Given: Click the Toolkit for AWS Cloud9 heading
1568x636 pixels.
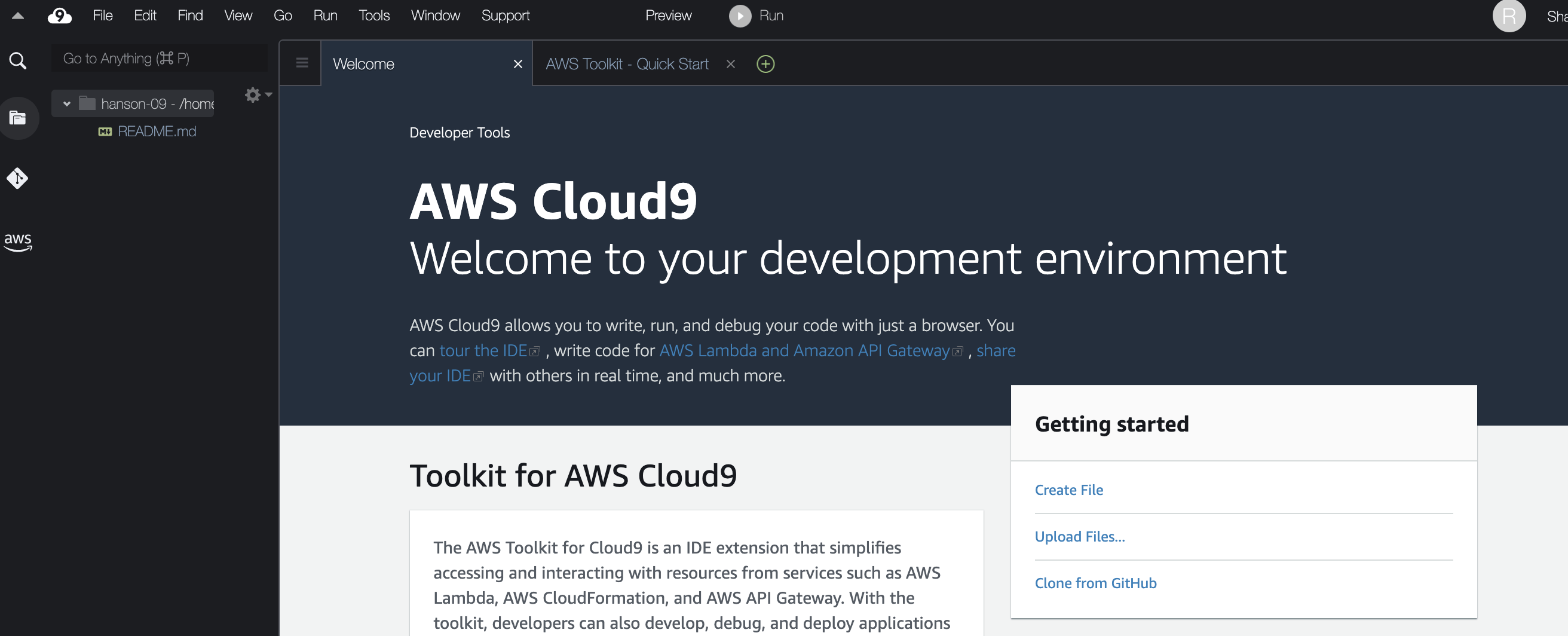Looking at the screenshot, I should (573, 476).
